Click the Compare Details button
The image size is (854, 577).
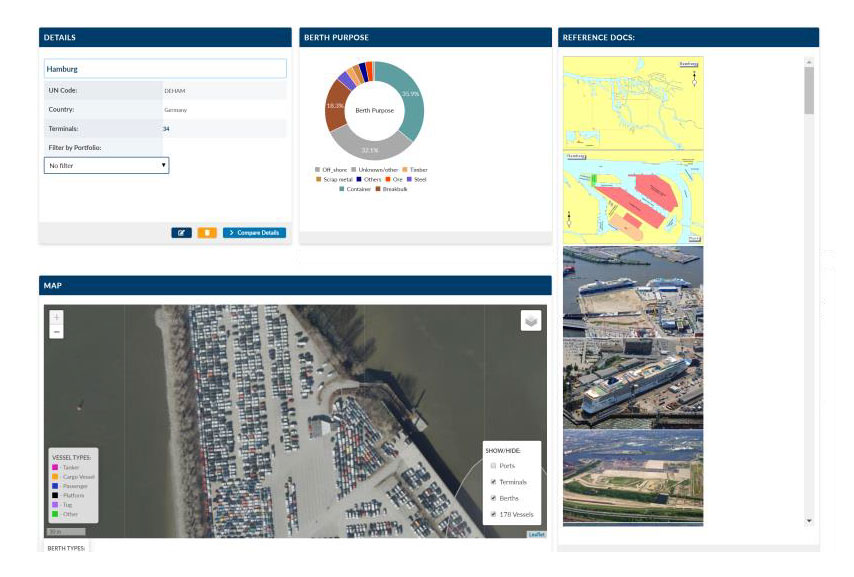(254, 233)
